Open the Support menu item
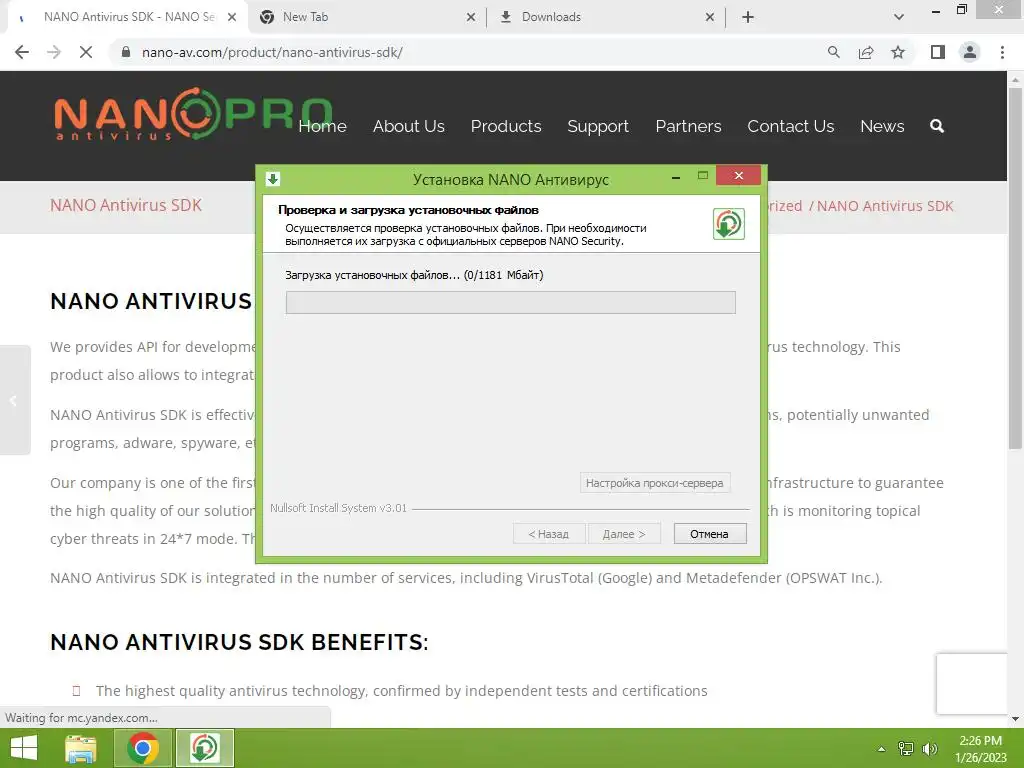This screenshot has width=1024, height=768. [x=598, y=126]
